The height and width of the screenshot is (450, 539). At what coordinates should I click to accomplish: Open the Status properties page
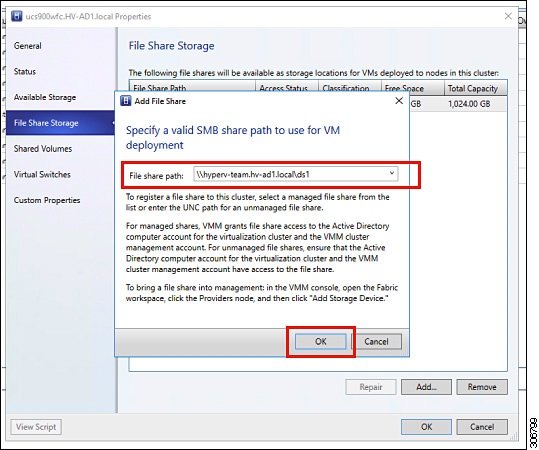[x=25, y=72]
